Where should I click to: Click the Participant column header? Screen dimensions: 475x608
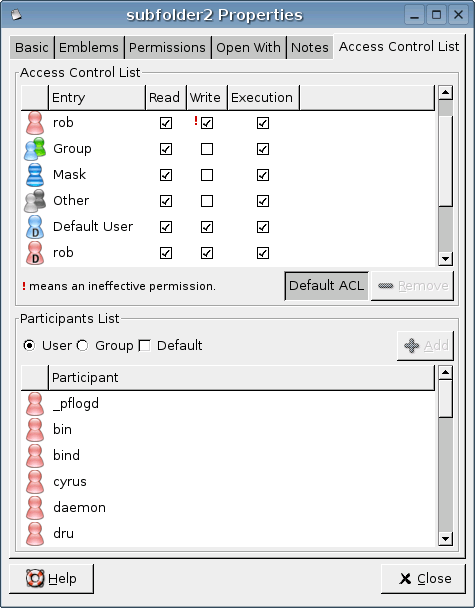point(241,378)
